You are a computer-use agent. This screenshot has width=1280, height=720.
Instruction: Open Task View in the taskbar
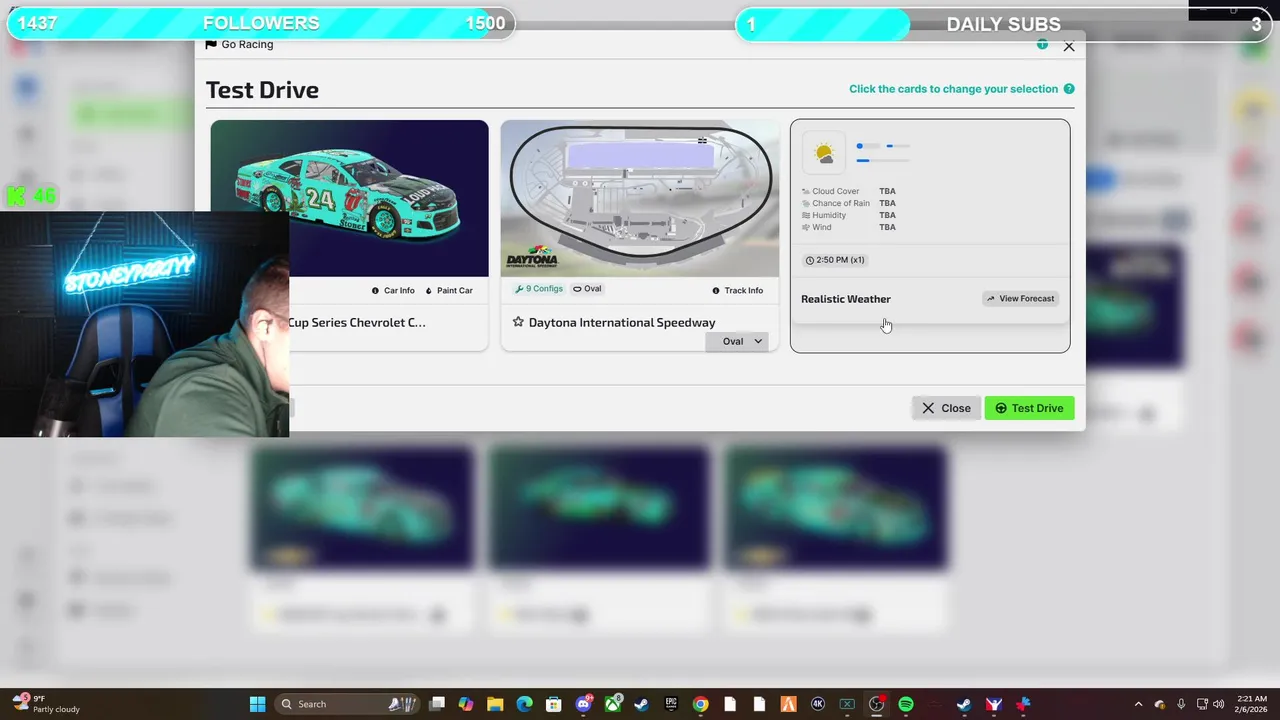click(x=437, y=704)
